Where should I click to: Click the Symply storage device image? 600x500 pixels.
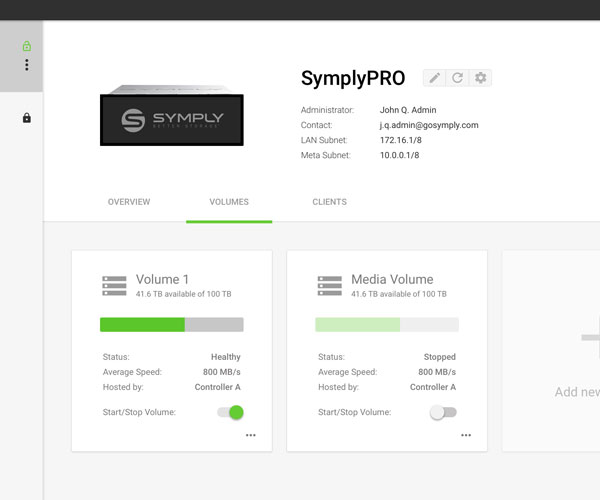pos(172,115)
